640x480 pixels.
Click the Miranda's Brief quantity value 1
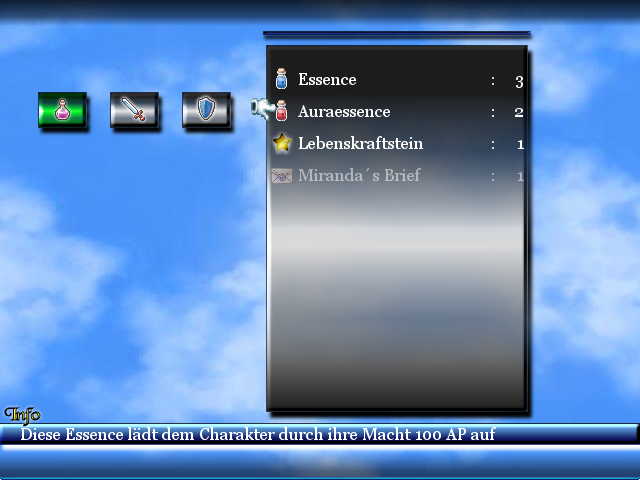tap(520, 176)
